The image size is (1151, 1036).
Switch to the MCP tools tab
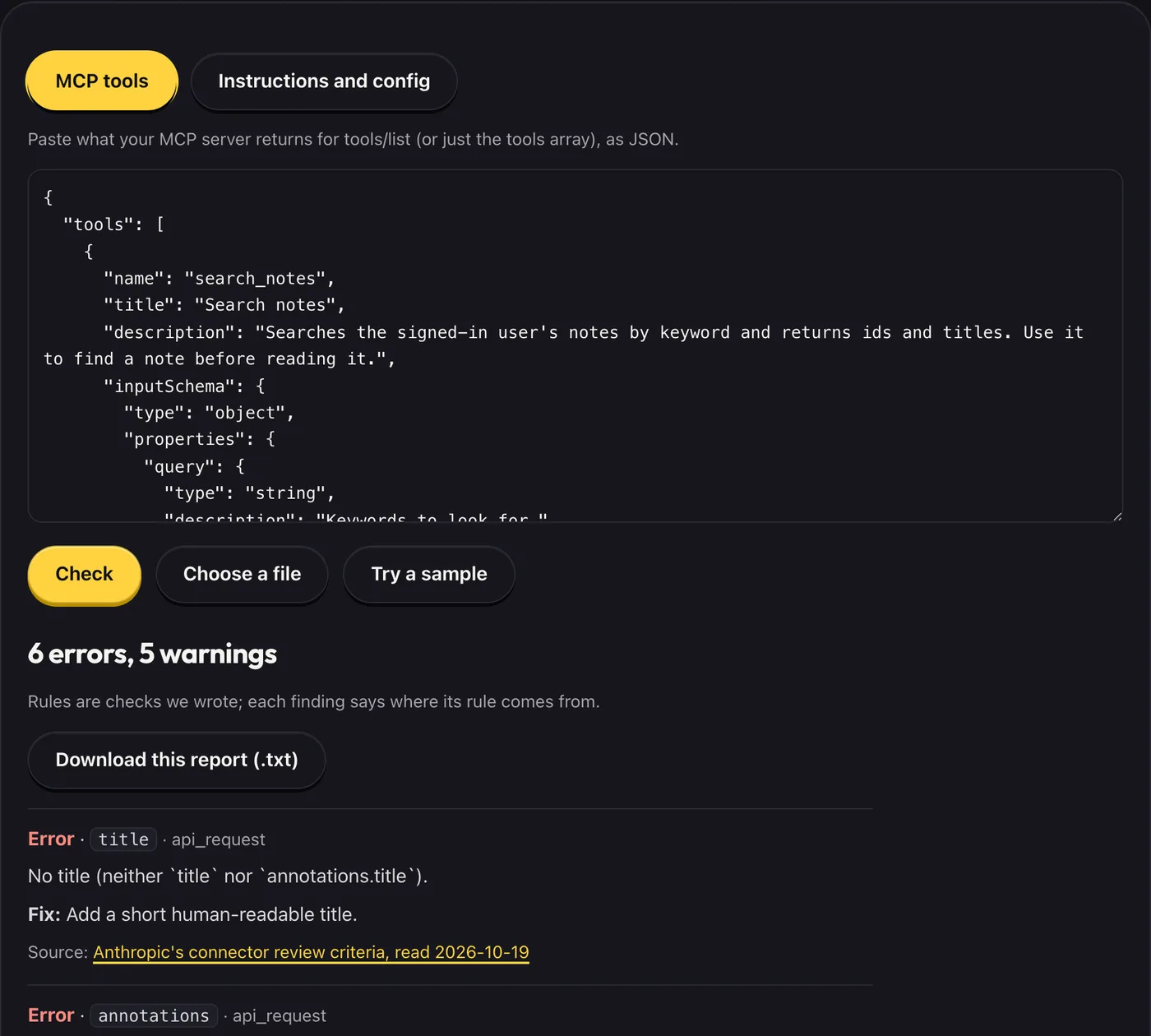pyautogui.click(x=102, y=81)
